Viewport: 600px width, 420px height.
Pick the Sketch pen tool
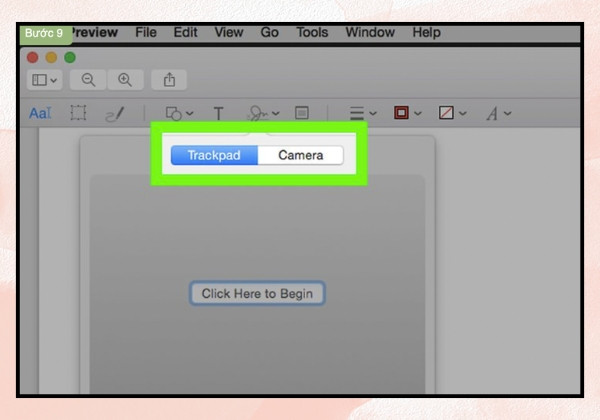coord(114,114)
